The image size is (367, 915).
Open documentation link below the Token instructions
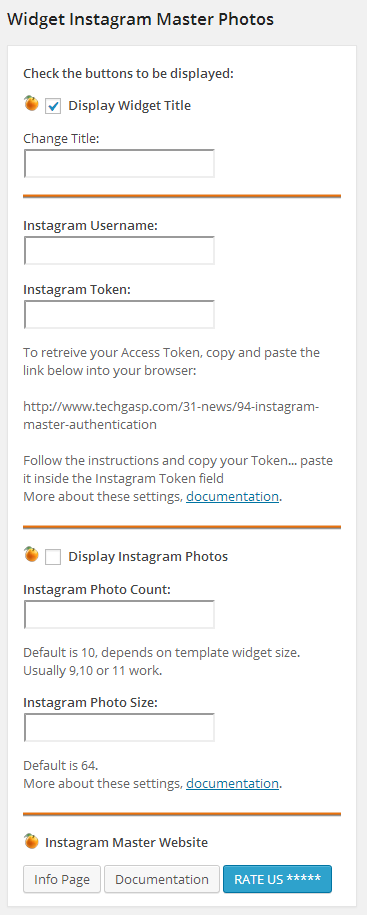[x=232, y=497]
